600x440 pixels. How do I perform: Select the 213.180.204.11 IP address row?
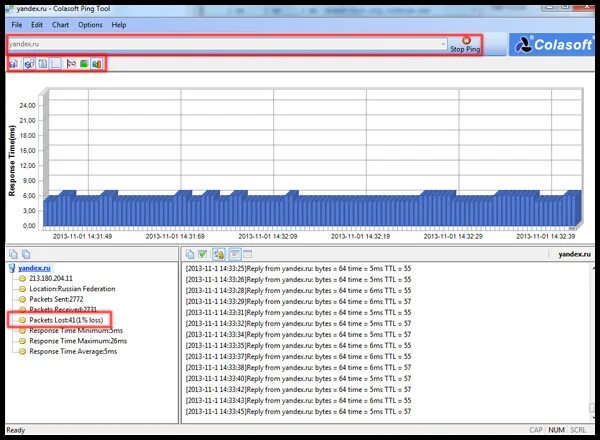click(x=51, y=278)
